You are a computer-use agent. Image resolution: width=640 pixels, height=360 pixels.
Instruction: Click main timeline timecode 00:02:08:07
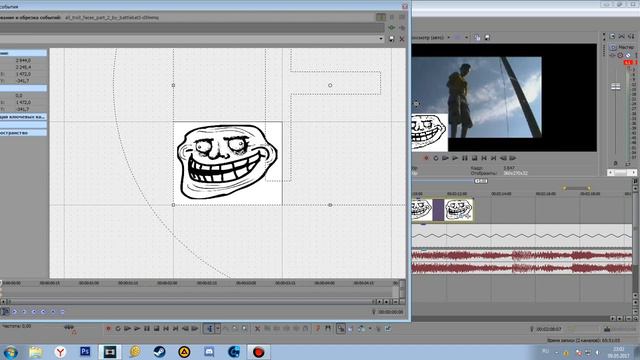click(x=549, y=329)
